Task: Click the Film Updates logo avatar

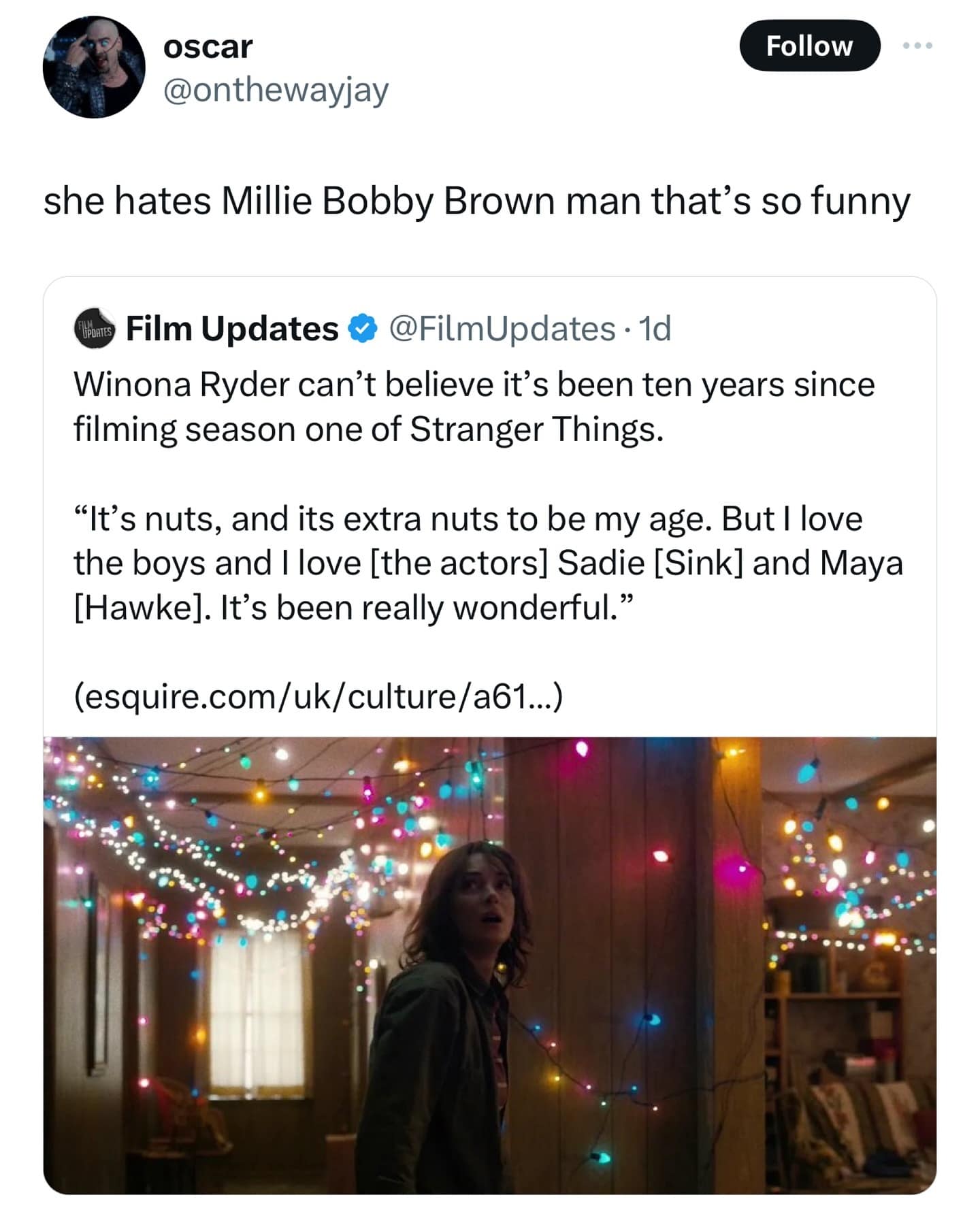Action: [94, 329]
